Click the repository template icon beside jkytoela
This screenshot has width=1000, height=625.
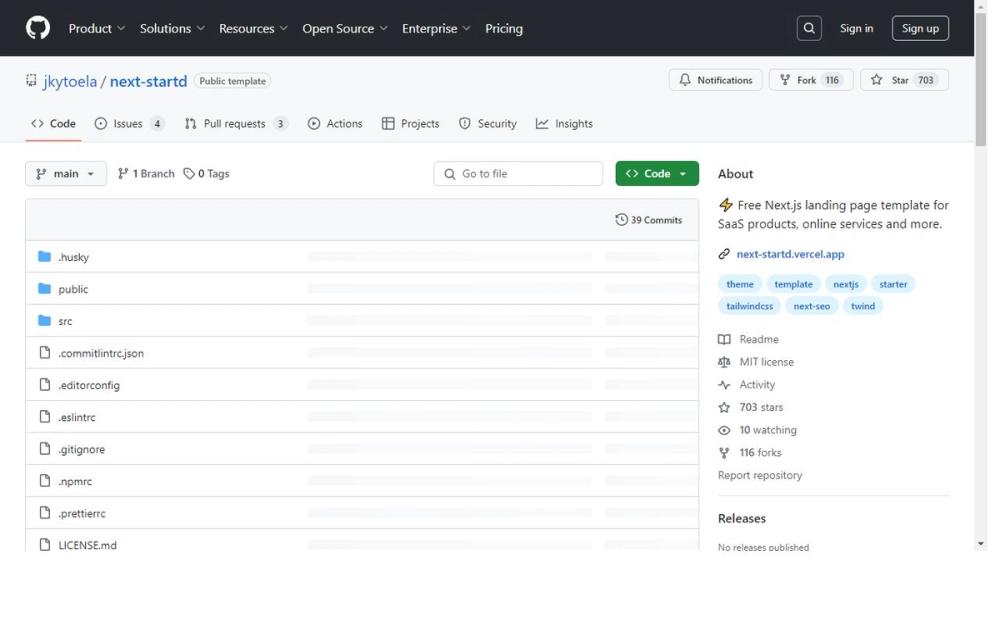(x=31, y=80)
